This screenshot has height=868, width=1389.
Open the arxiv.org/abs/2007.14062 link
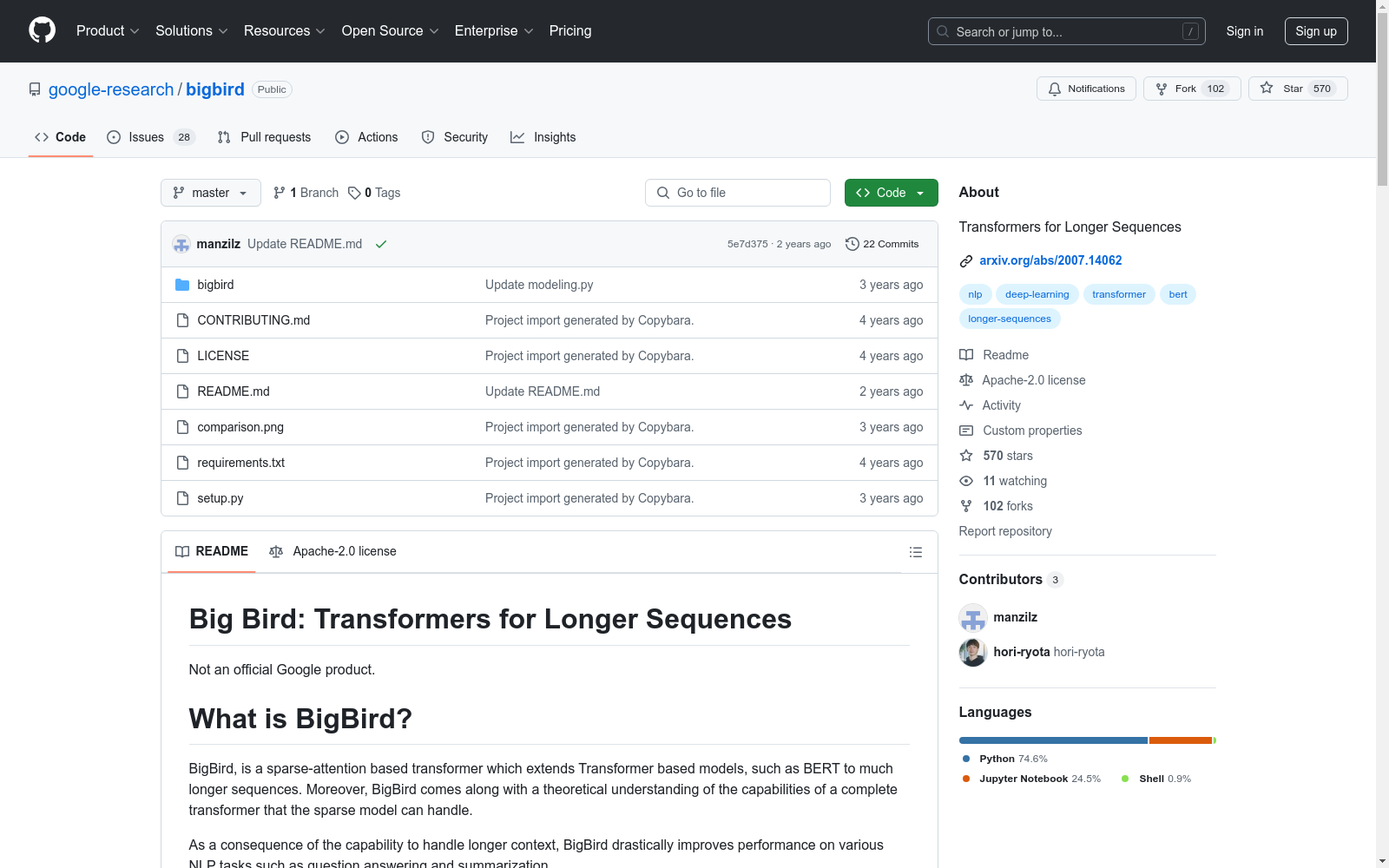coord(1050,260)
